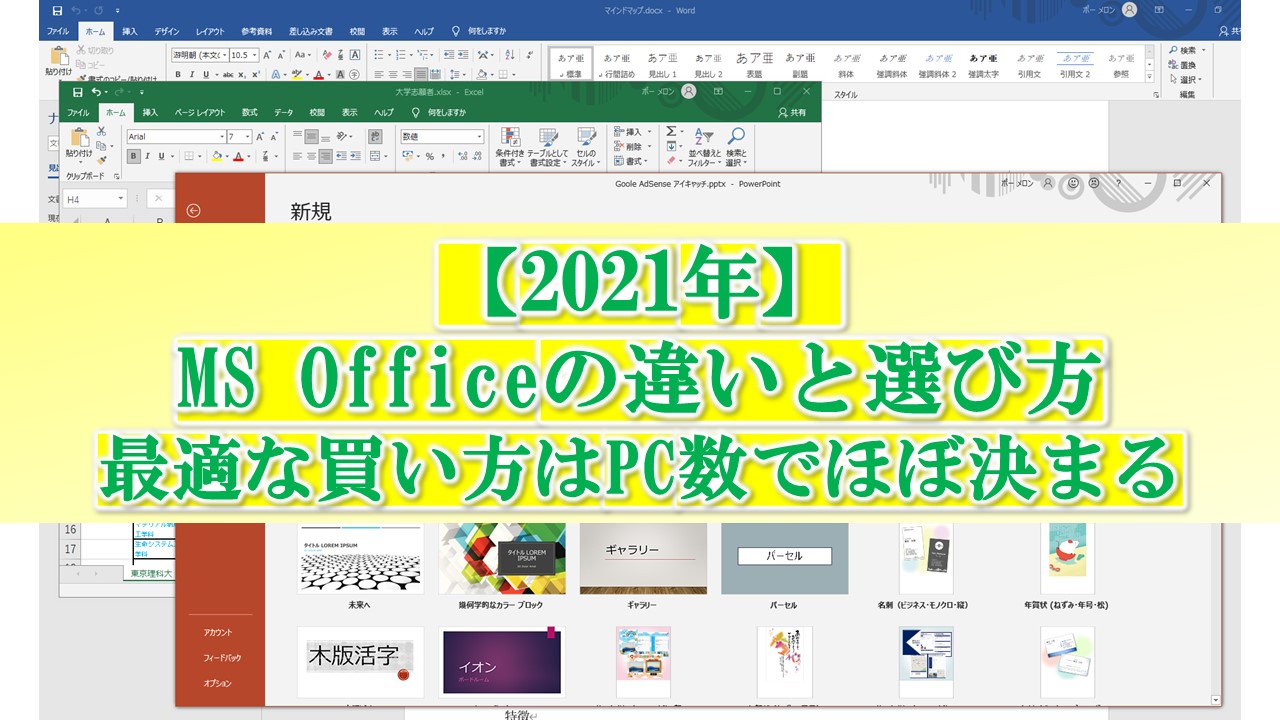This screenshot has height=720, width=1280.
Task: Click the fill color bucket in Excel
Action: pyautogui.click(x=216, y=156)
